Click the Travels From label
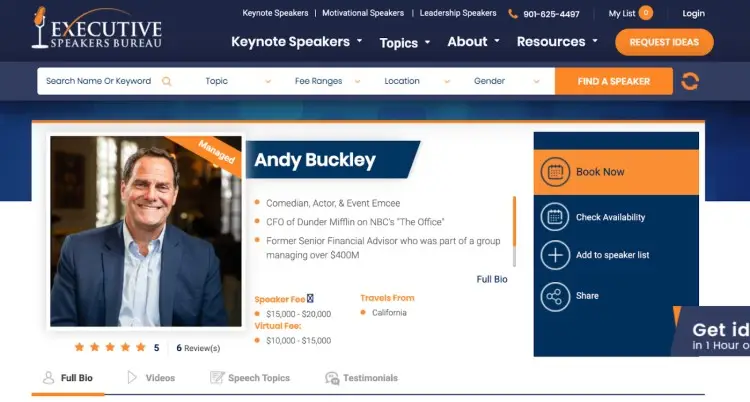 [387, 298]
